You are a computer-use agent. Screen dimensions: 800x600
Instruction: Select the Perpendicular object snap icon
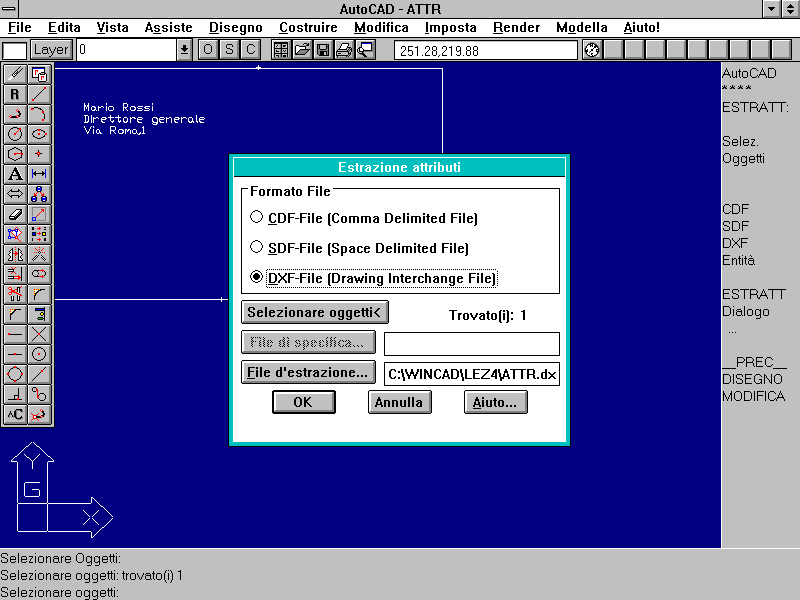(15, 394)
